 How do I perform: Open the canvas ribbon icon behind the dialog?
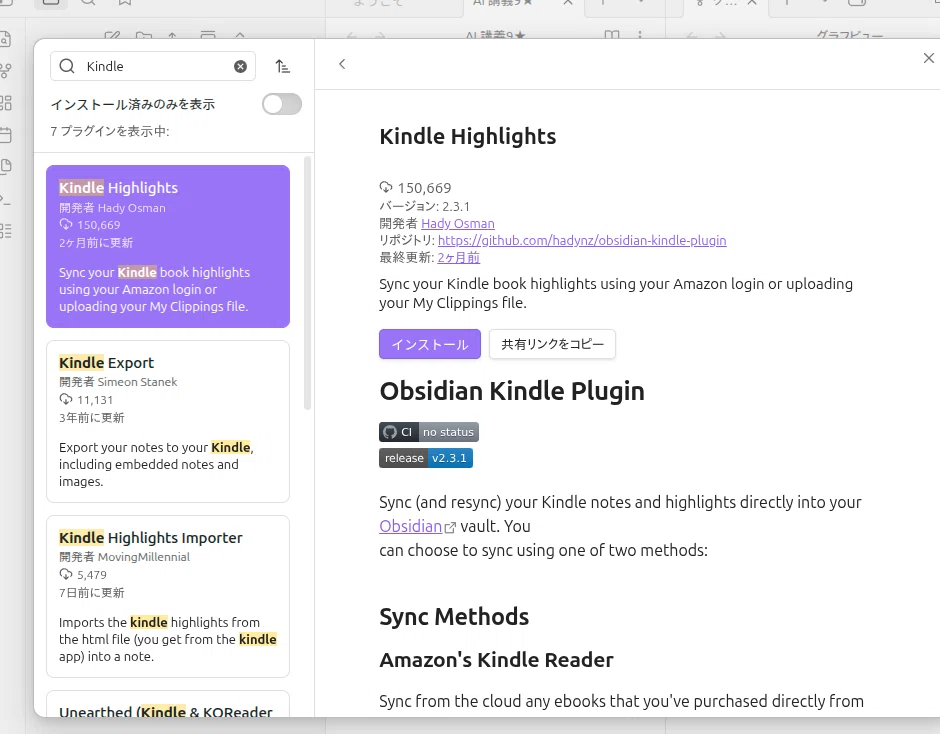pyautogui.click(x=5, y=103)
